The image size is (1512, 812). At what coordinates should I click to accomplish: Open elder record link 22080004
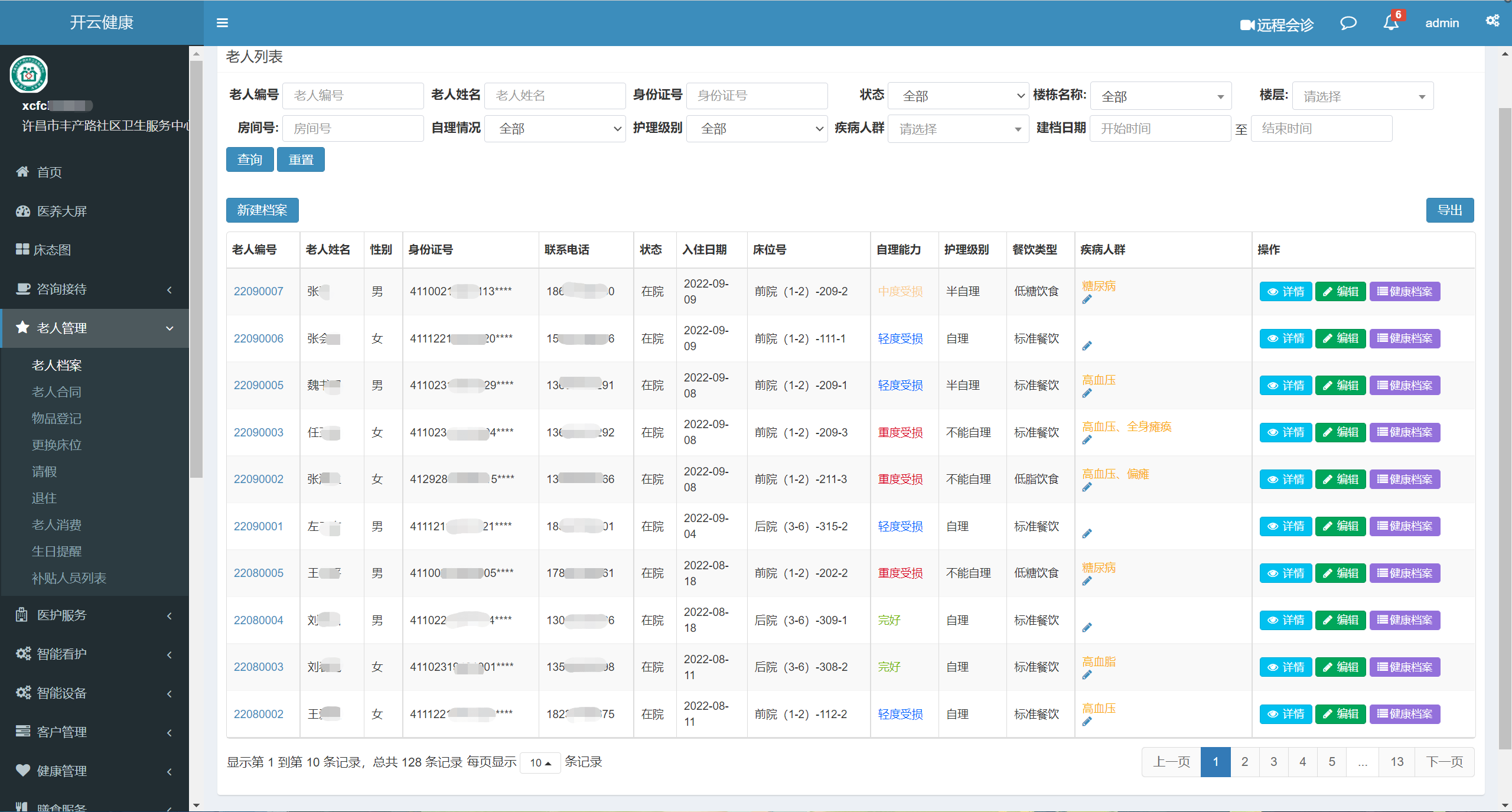click(x=259, y=621)
